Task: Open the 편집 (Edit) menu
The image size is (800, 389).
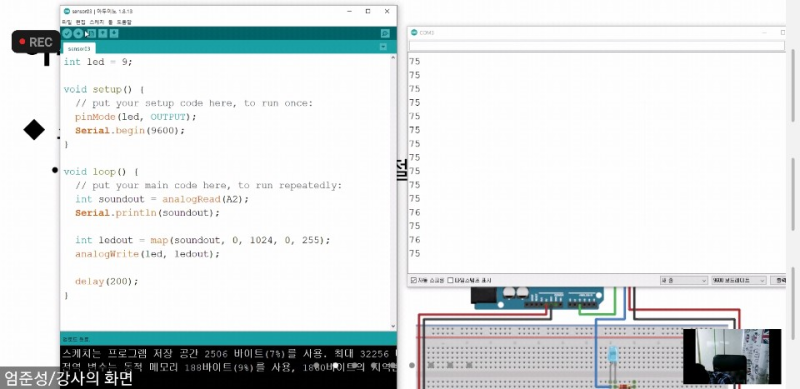Action: pos(81,22)
